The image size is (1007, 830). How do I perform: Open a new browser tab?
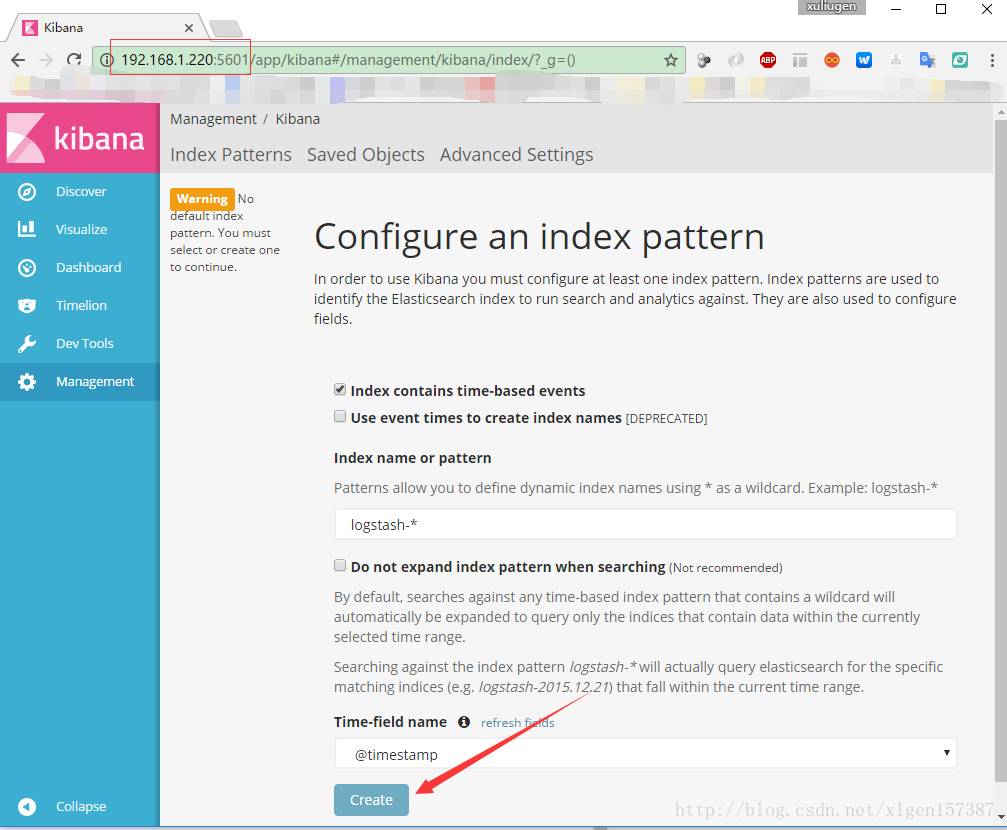tap(226, 28)
